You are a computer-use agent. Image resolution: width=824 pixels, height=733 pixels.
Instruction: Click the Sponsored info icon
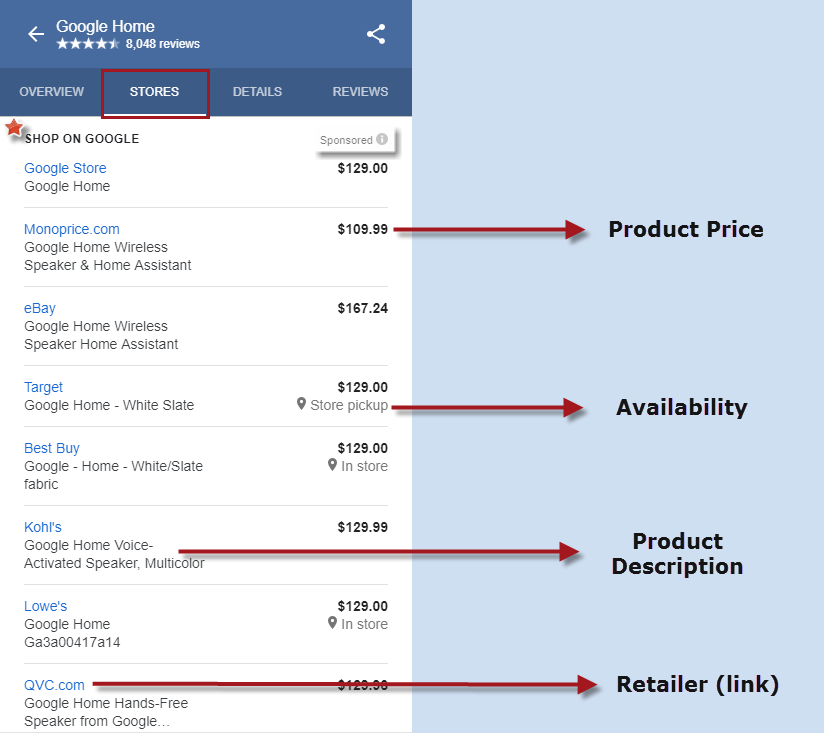(x=382, y=140)
